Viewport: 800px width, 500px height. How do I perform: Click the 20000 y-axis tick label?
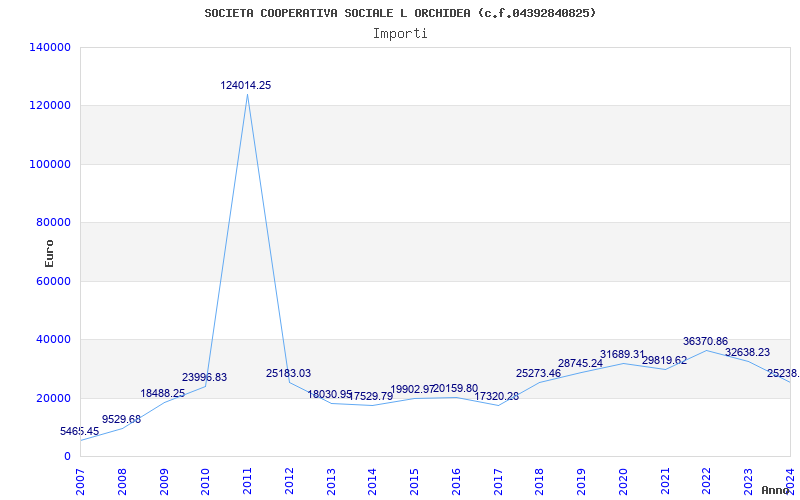[53, 398]
